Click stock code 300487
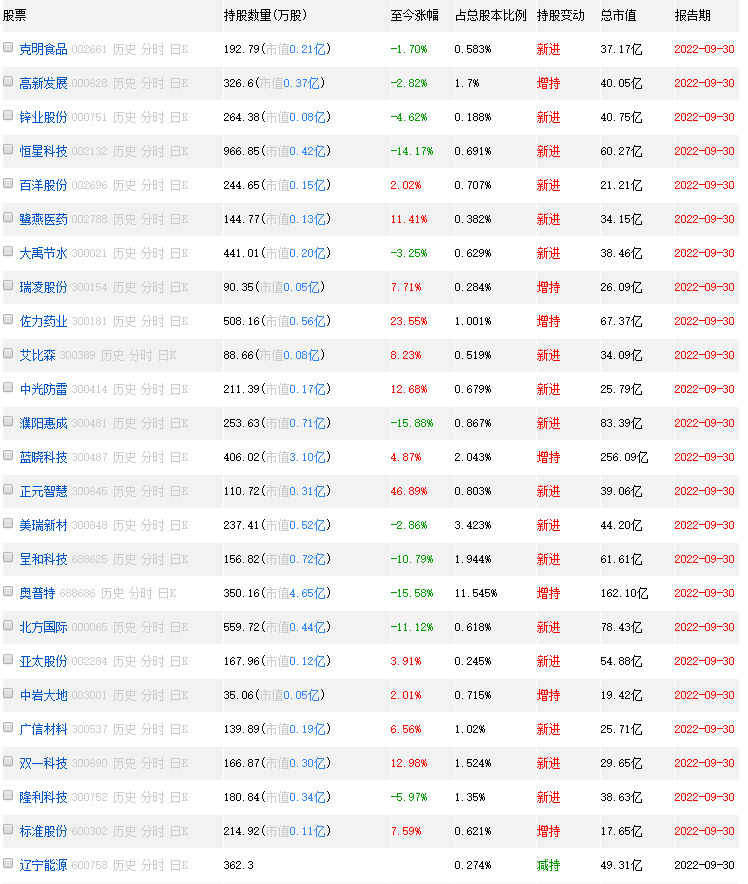748x884 pixels. 89,458
